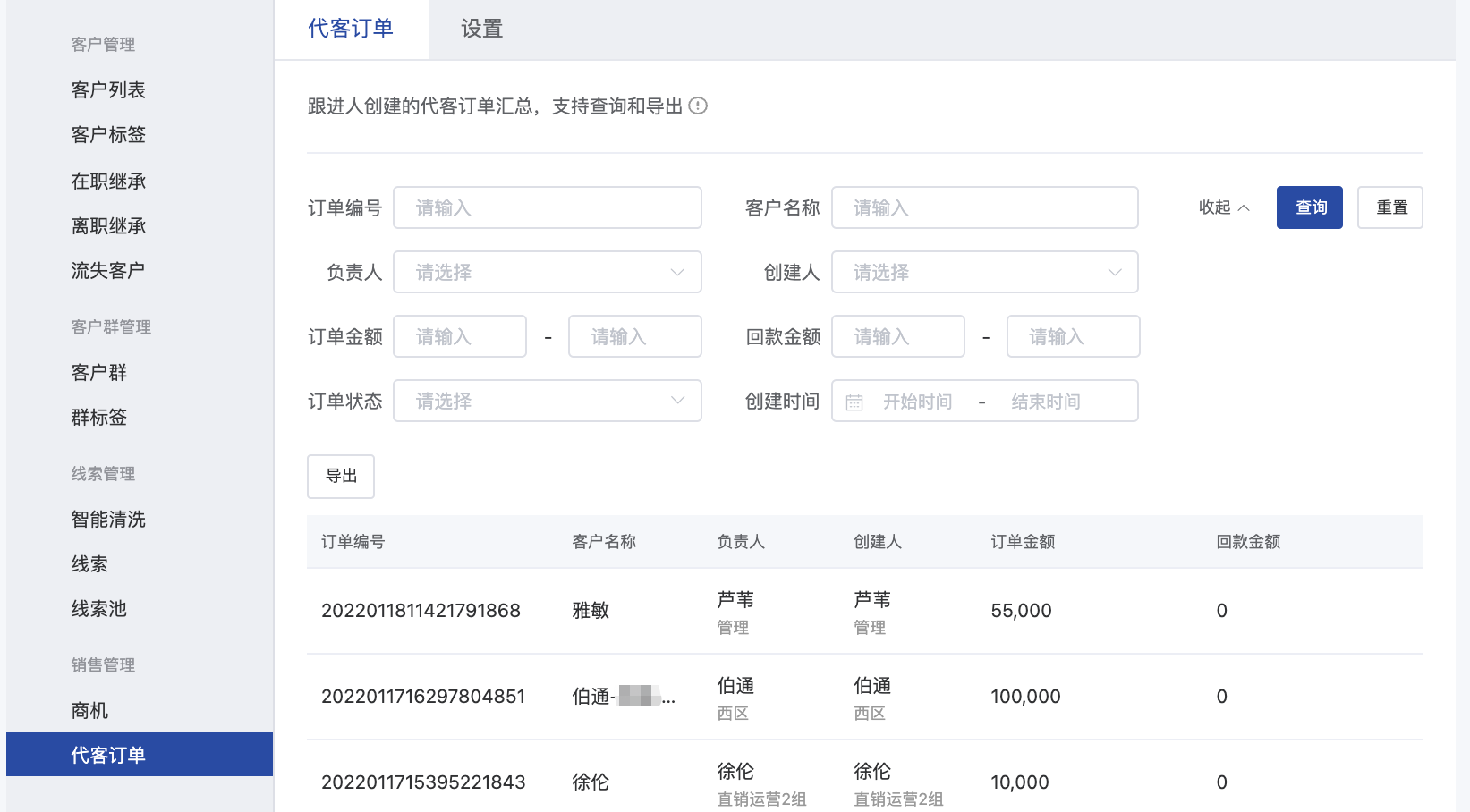The width and height of the screenshot is (1470, 812).
Task: Click the 55,000 order amount
Action: click(1021, 611)
